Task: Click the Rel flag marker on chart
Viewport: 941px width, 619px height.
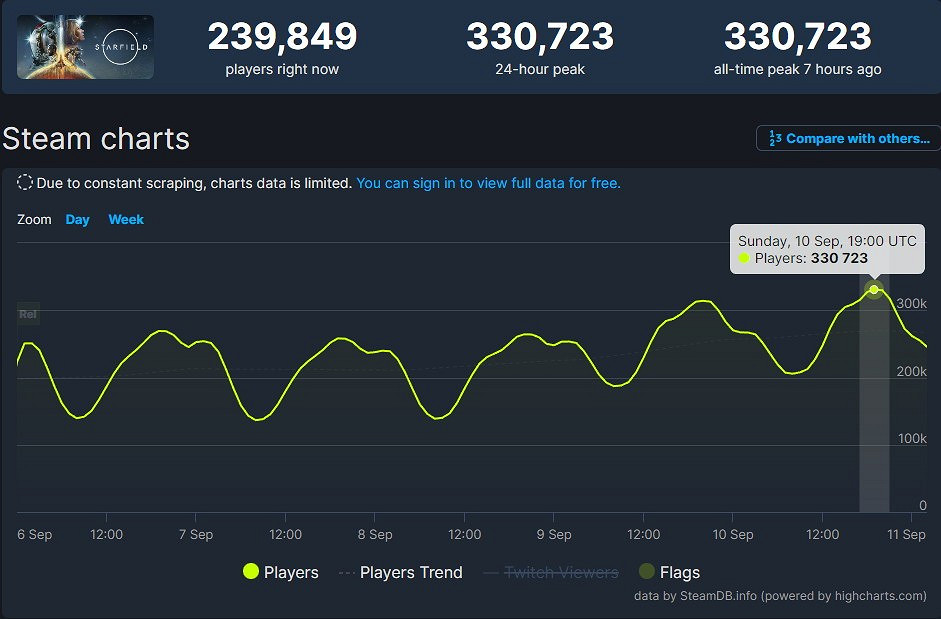Action: point(28,314)
